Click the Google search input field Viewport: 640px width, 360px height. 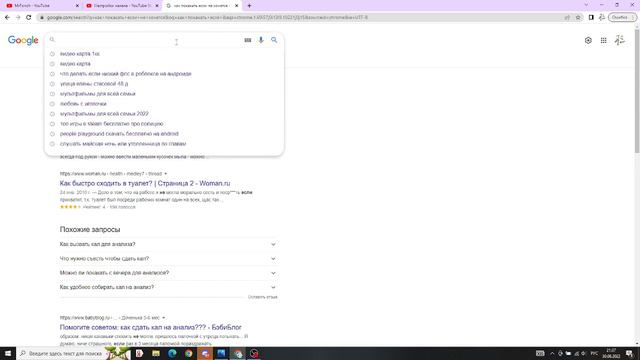coord(149,40)
